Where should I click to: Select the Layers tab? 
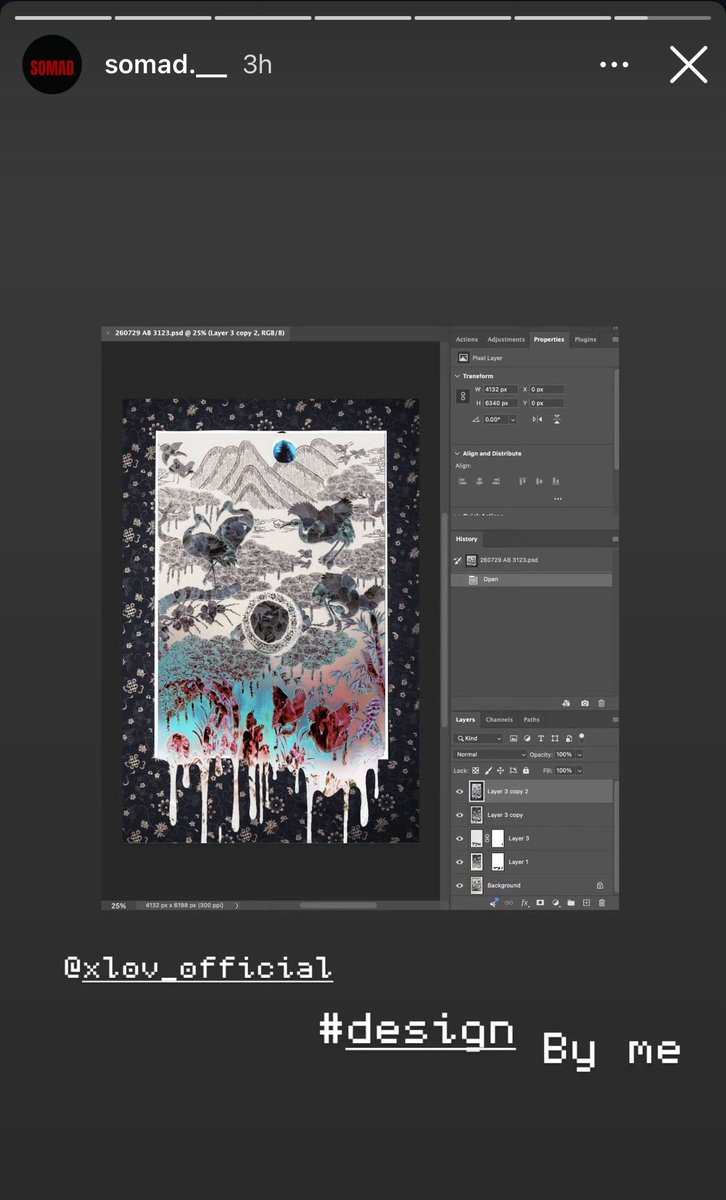(466, 720)
